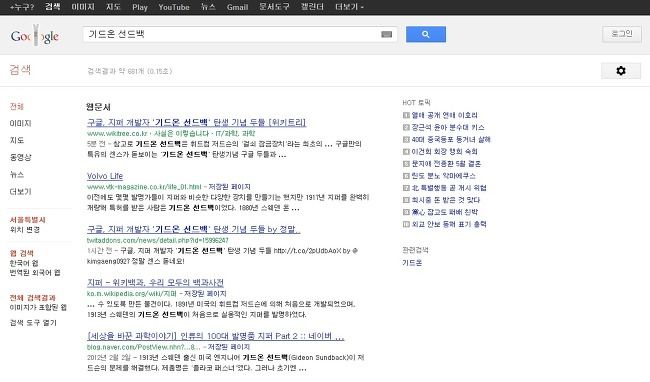Image resolution: width=650 pixels, height=382 pixels.
Task: Select 검색 in the top black bar
Action: (53, 7)
